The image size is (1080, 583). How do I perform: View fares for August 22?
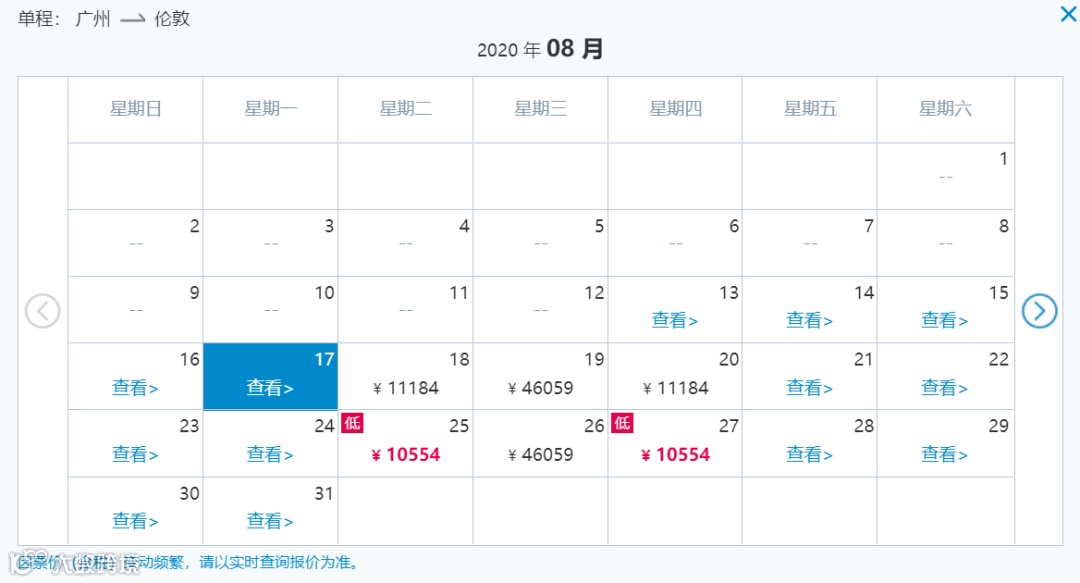944,388
